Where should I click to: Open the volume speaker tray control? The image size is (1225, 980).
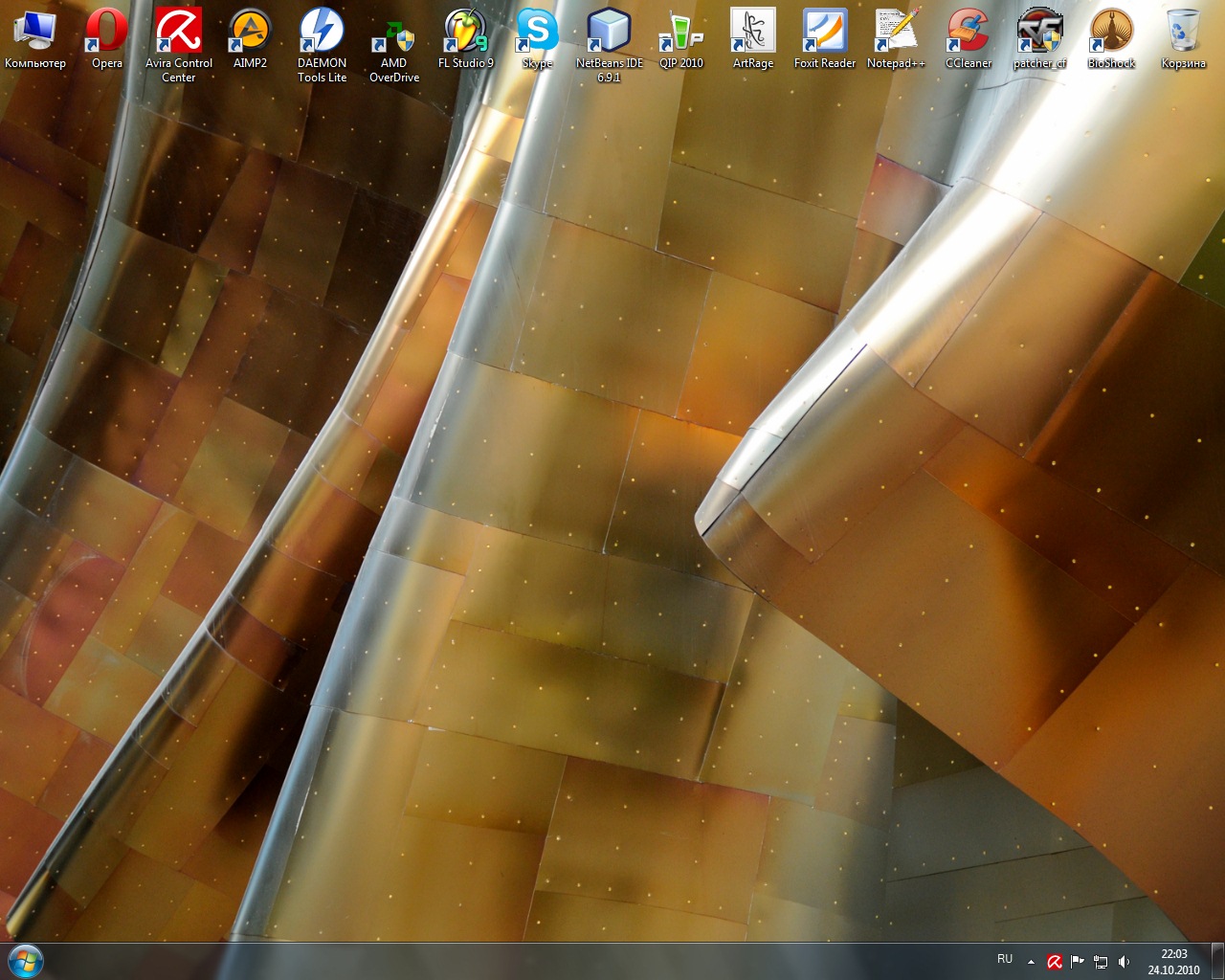pos(1124,962)
